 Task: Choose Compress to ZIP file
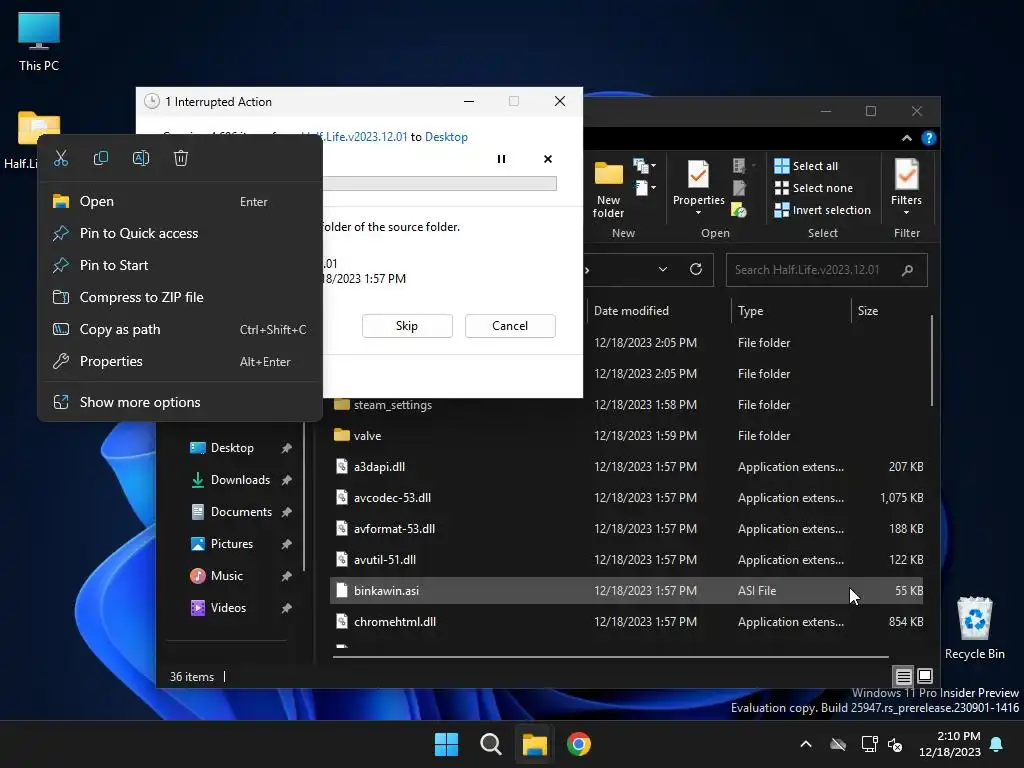pyautogui.click(x=180, y=297)
